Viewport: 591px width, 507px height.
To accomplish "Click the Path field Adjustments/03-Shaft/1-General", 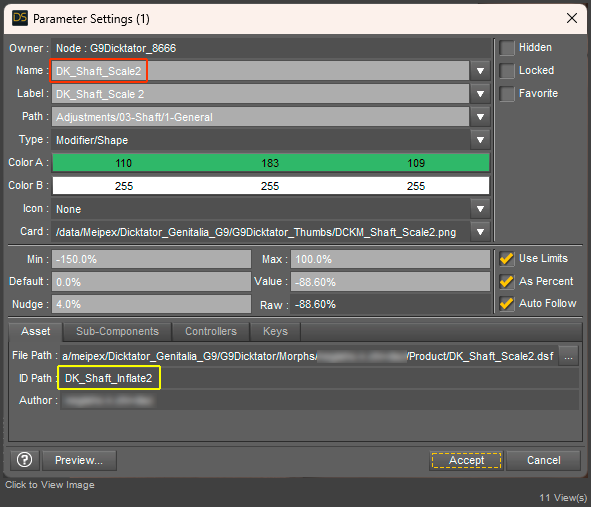I will 260,117.
